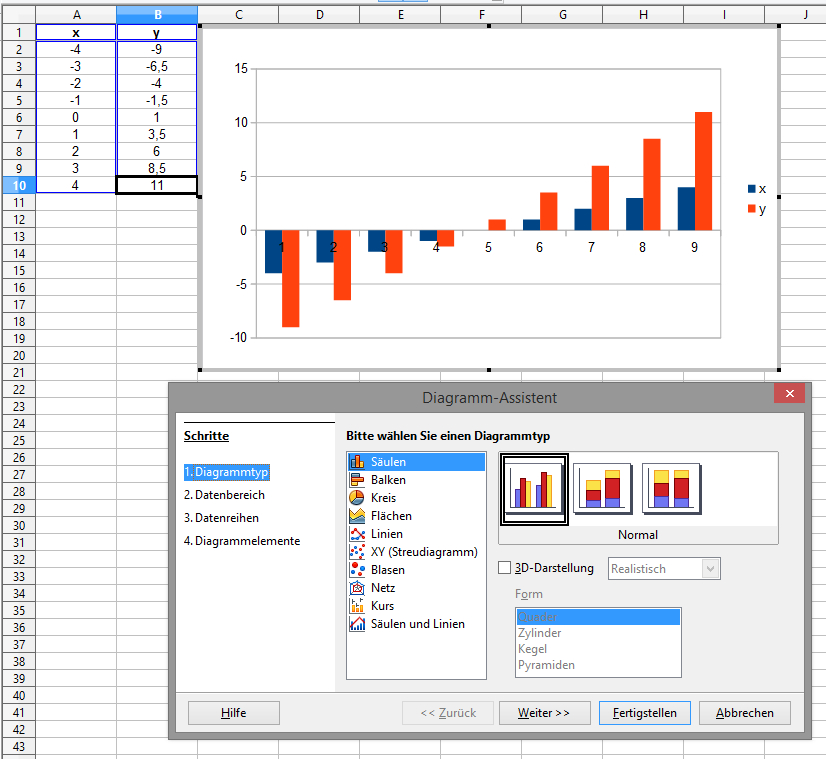Select the percent stacked columns thumbnail
The height and width of the screenshot is (759, 826).
[x=672, y=488]
